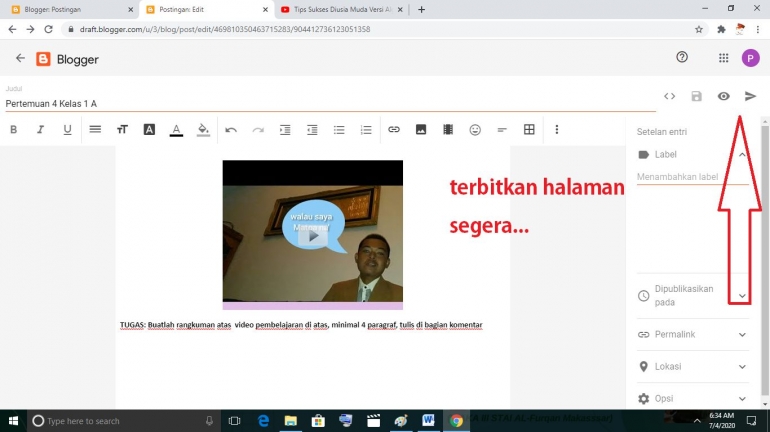Insert a video into the post
The width and height of the screenshot is (770, 432).
448,130
